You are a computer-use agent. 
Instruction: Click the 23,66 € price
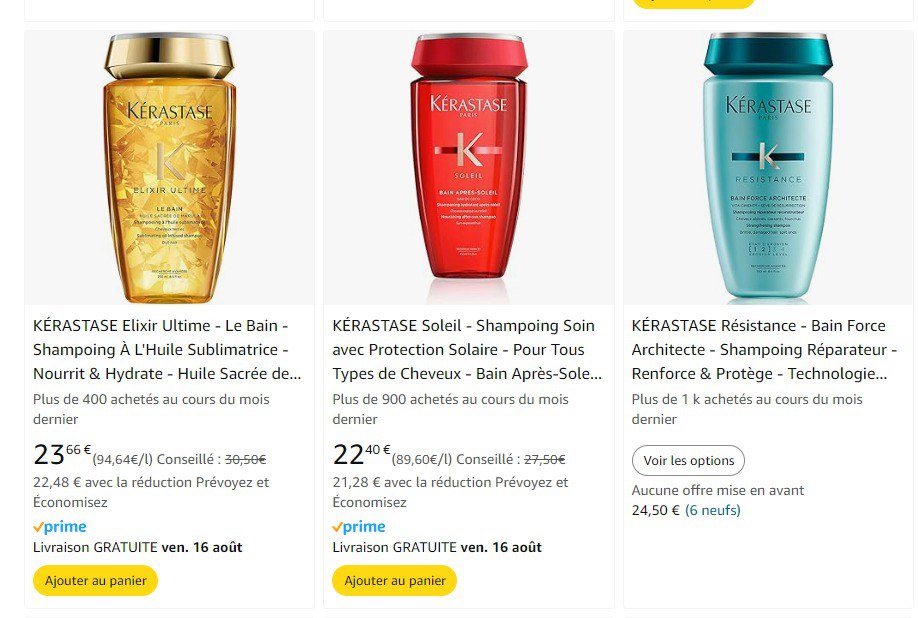point(62,455)
